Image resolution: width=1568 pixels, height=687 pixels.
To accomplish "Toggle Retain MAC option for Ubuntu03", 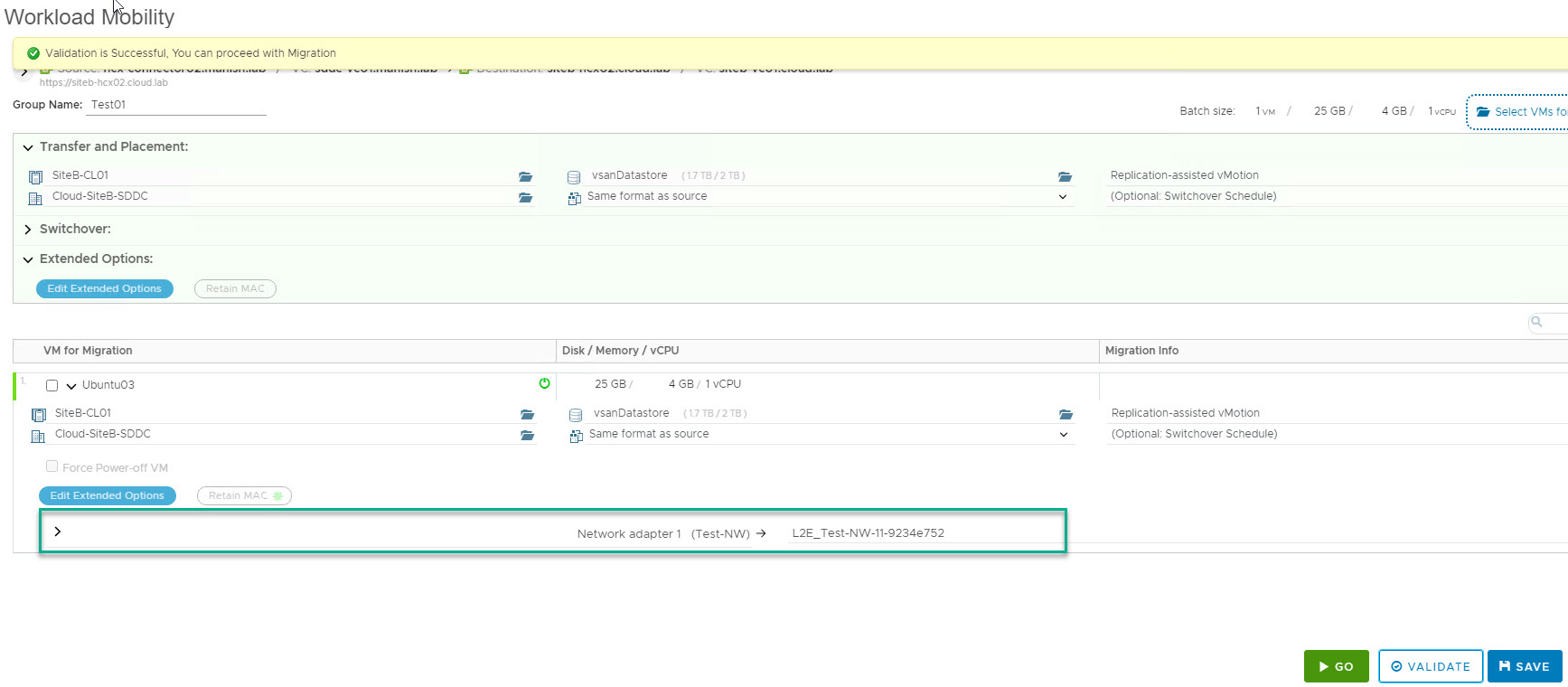I will [244, 495].
